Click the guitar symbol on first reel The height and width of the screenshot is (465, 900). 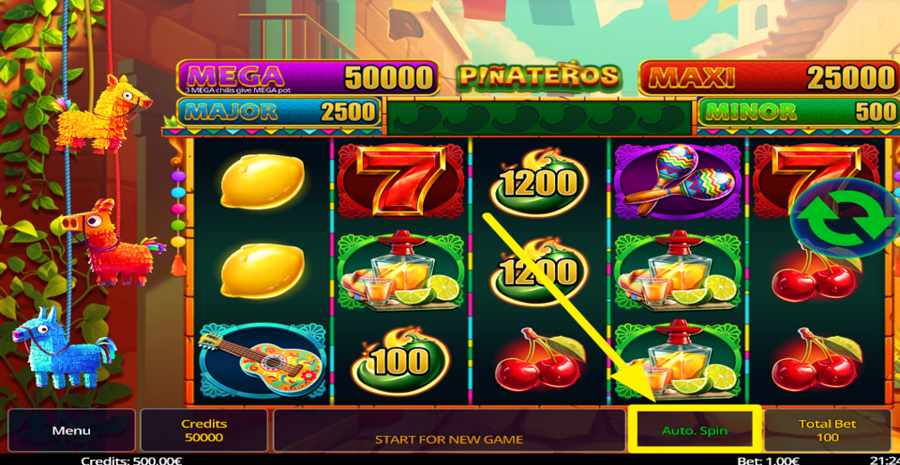[x=262, y=361]
